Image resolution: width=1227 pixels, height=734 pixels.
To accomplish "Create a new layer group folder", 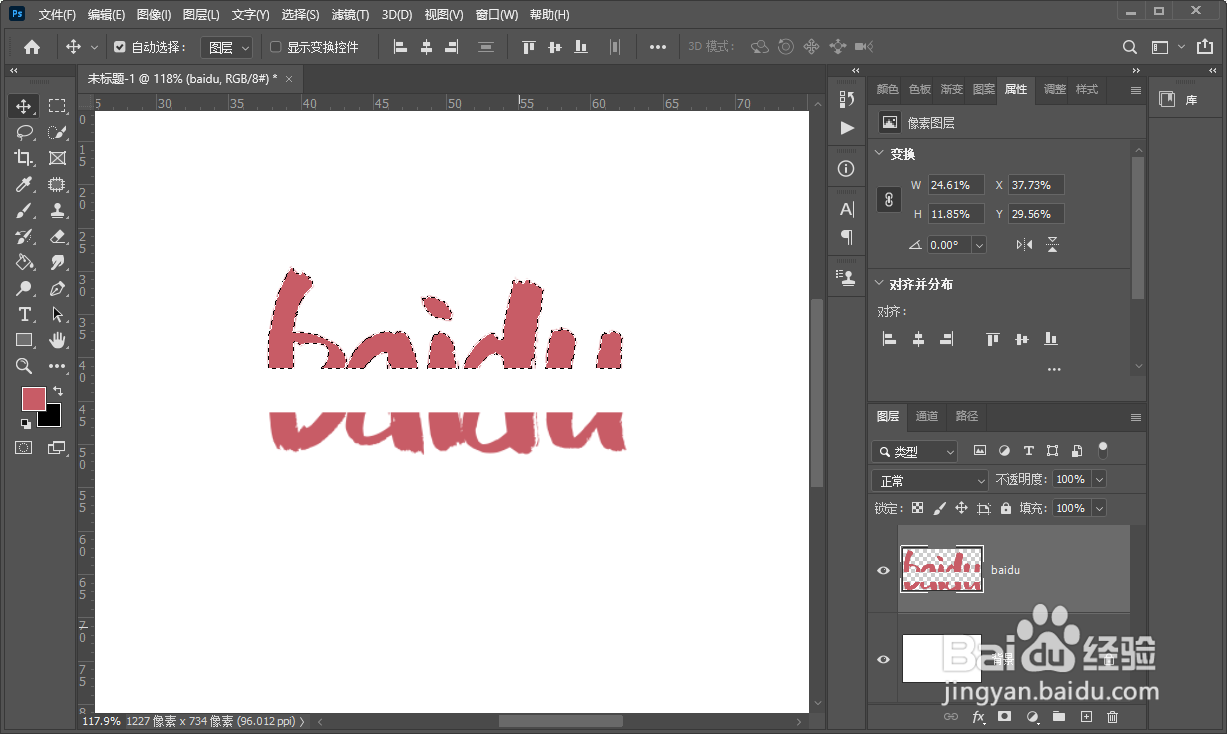I will (1059, 717).
